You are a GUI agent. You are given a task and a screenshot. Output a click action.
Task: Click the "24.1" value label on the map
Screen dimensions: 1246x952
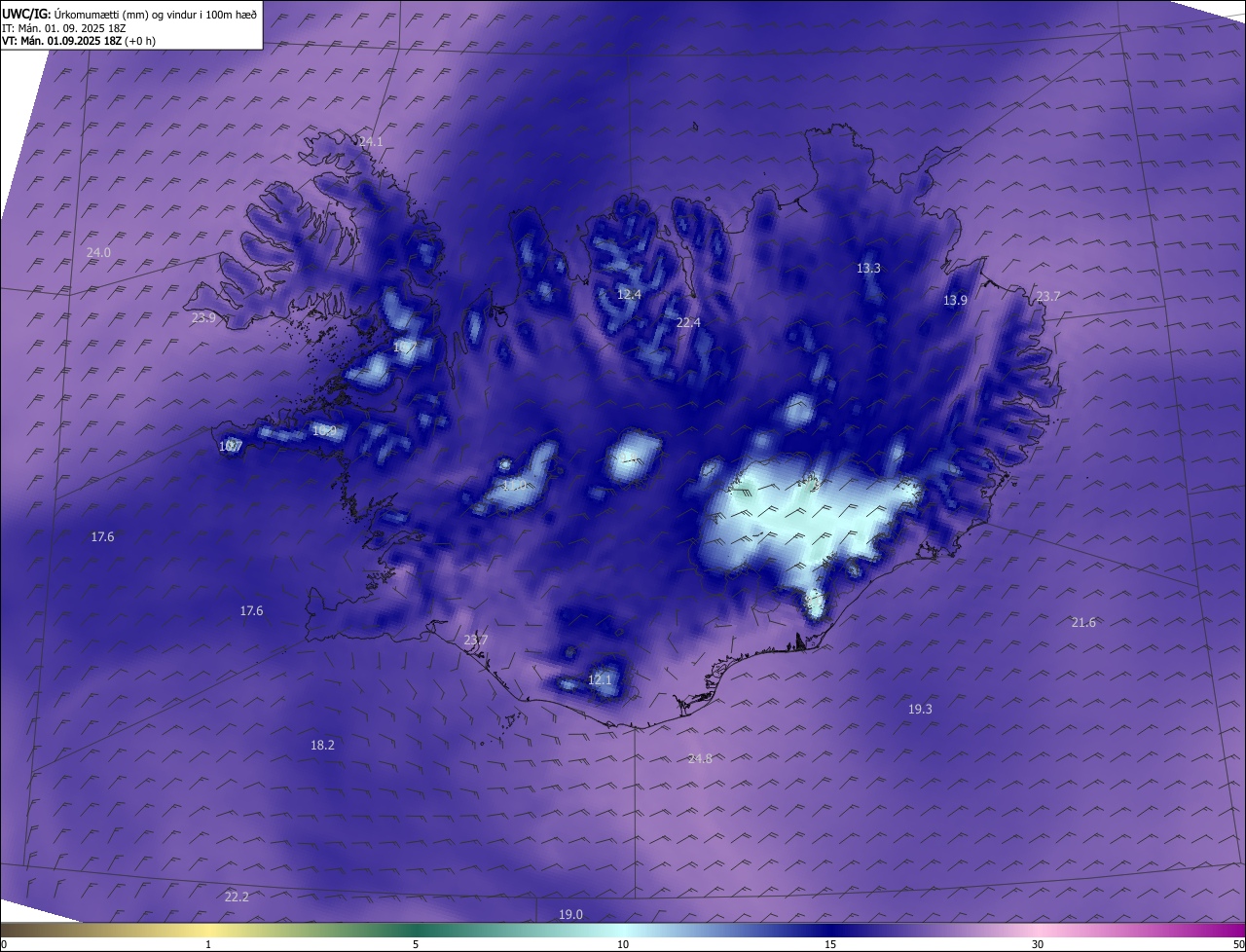point(371,141)
